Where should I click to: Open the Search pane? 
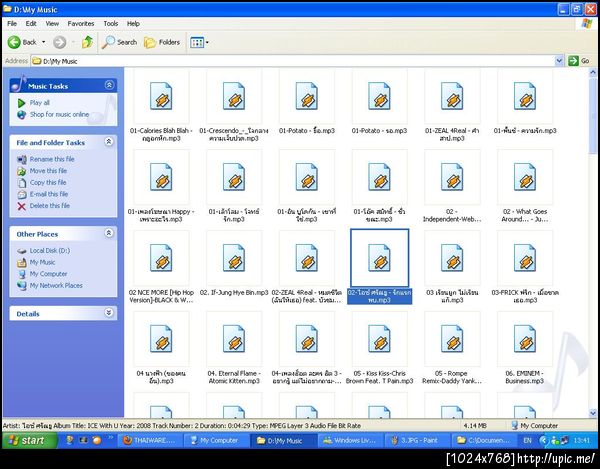click(119, 42)
